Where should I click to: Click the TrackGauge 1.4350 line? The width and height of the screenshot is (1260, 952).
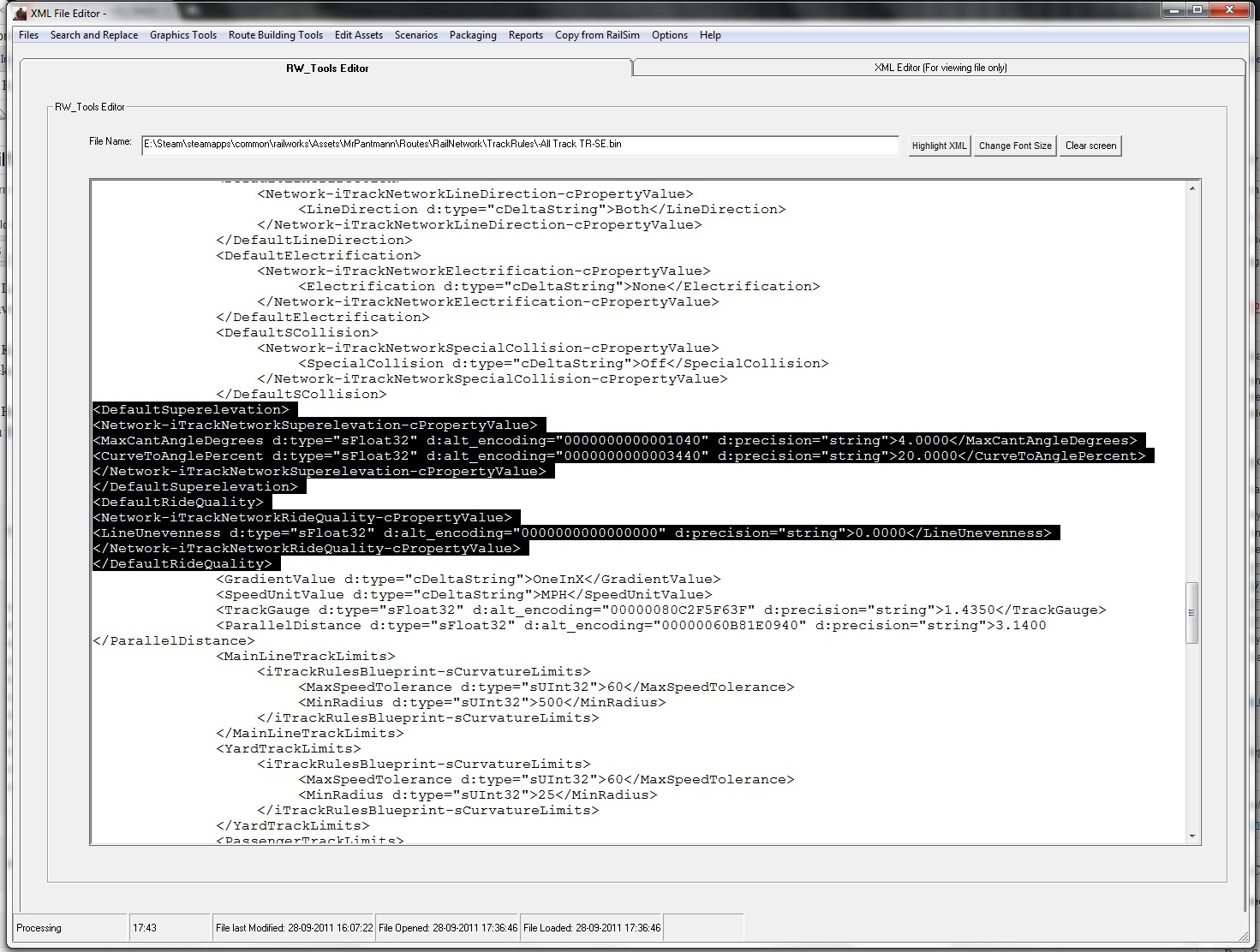pyautogui.click(x=660, y=610)
